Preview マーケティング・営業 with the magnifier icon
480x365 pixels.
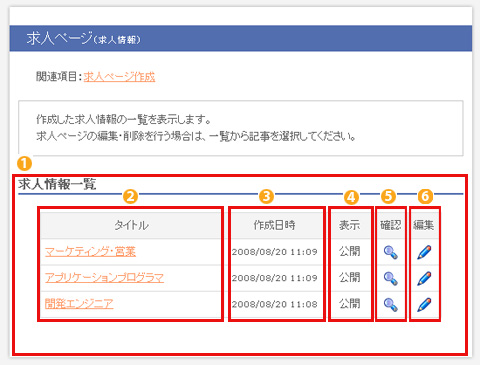click(390, 252)
